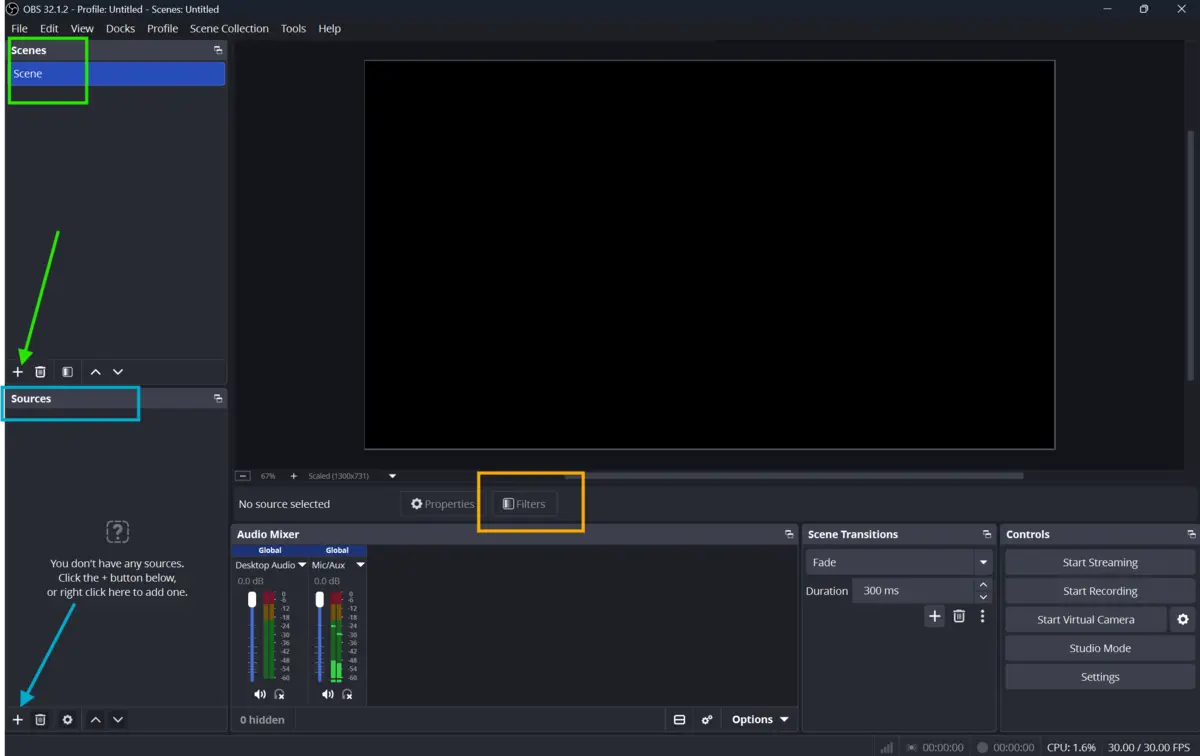
Task: Open advanced audio properties gears icon
Action: [x=707, y=720]
